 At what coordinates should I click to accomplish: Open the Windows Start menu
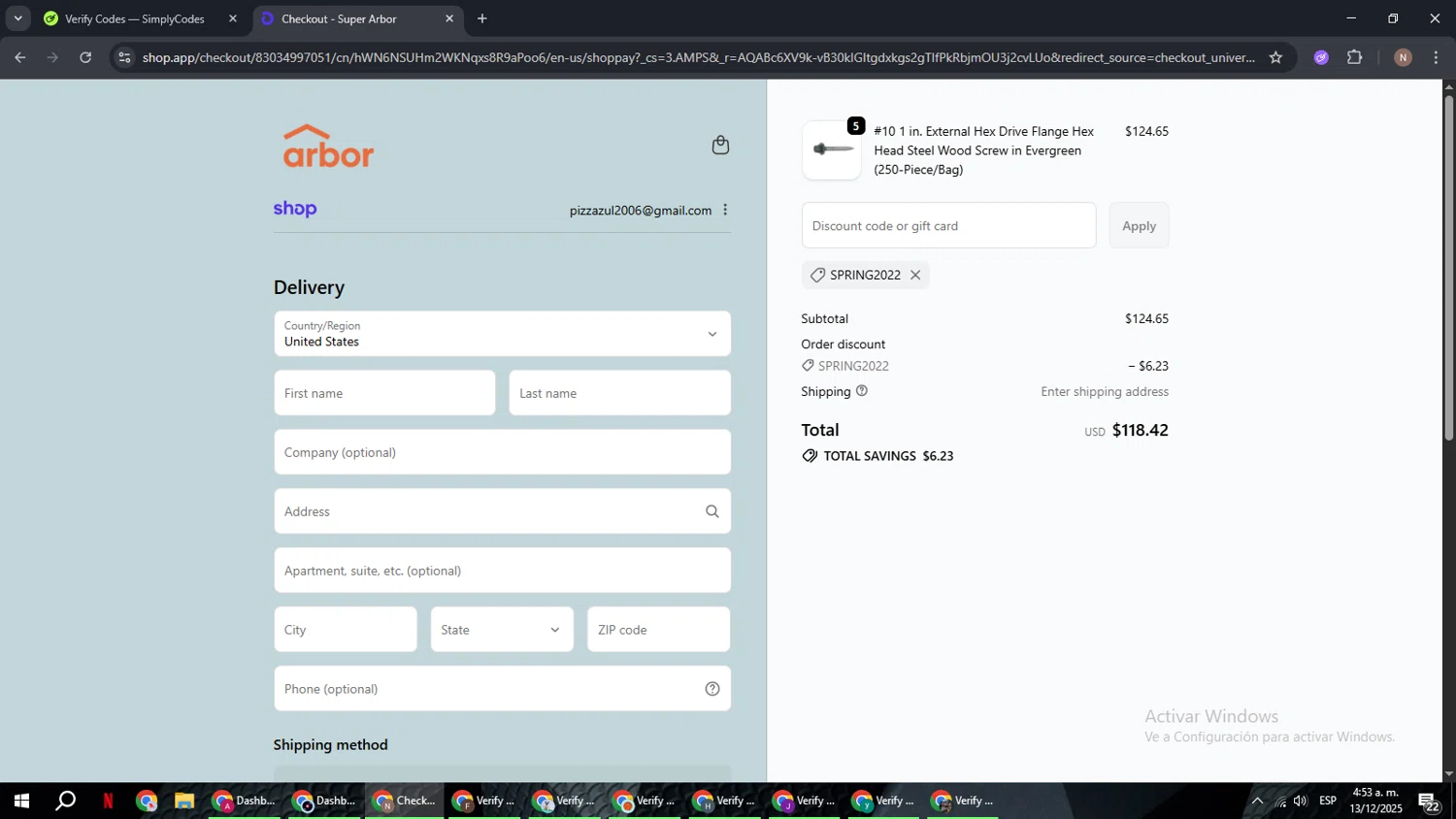point(20,801)
